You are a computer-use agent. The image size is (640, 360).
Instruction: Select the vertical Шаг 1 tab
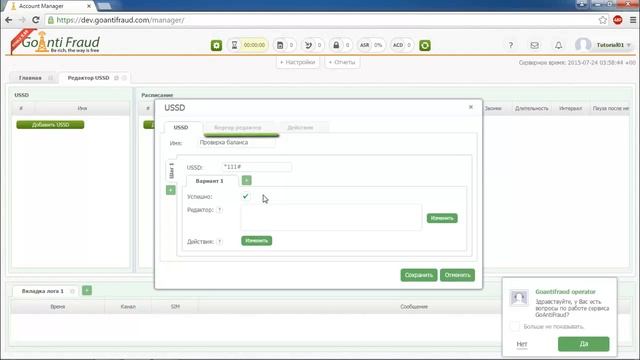click(x=171, y=170)
